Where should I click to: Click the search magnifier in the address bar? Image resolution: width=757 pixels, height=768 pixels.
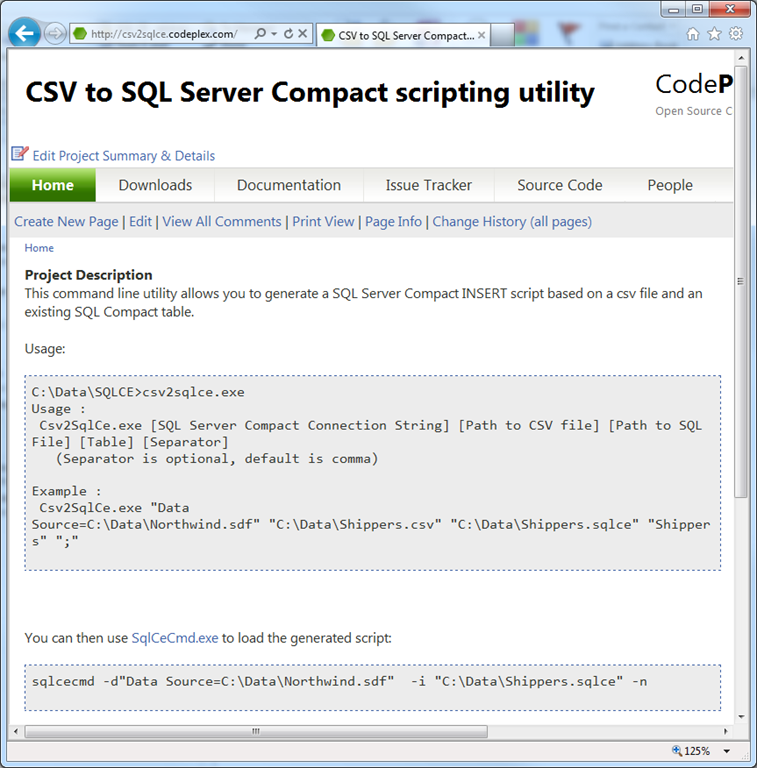pos(260,33)
